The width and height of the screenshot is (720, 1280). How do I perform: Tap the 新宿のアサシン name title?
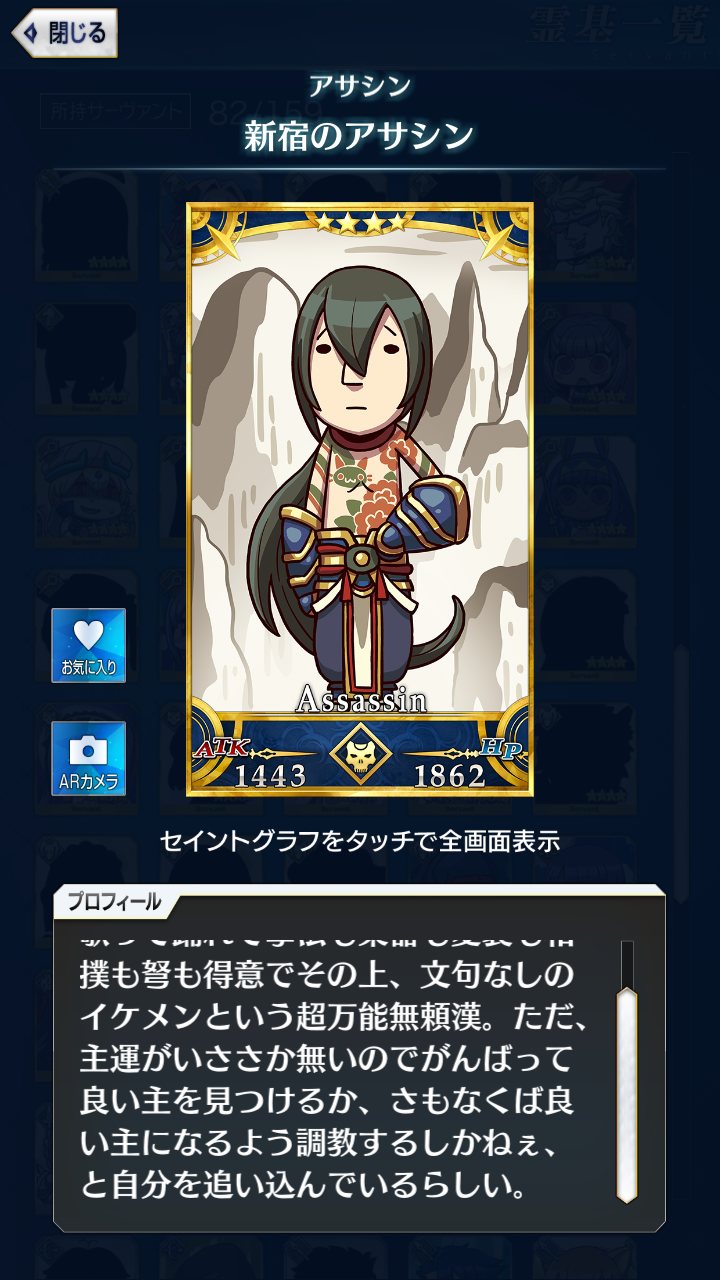359,136
